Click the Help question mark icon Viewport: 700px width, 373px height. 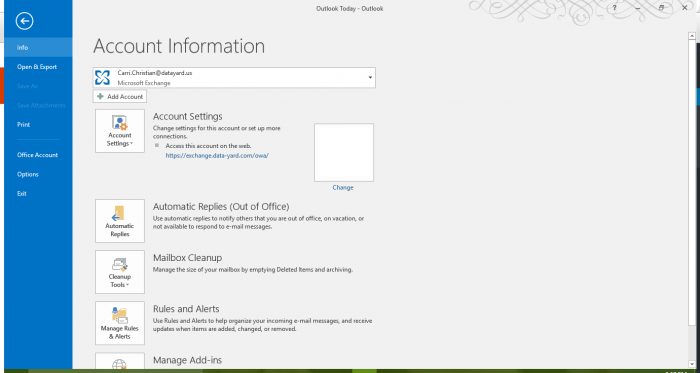615,8
